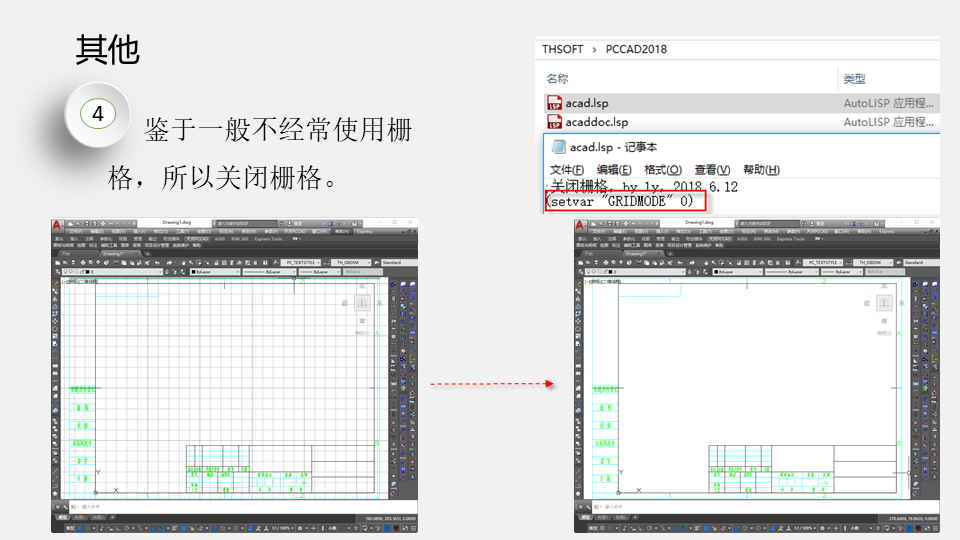Click the new drawing tab plus icon in left AutoCAD

146,254
